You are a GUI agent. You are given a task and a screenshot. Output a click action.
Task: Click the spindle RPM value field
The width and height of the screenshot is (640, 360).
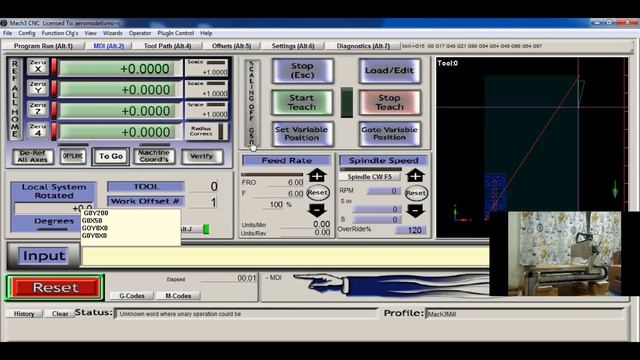point(383,191)
